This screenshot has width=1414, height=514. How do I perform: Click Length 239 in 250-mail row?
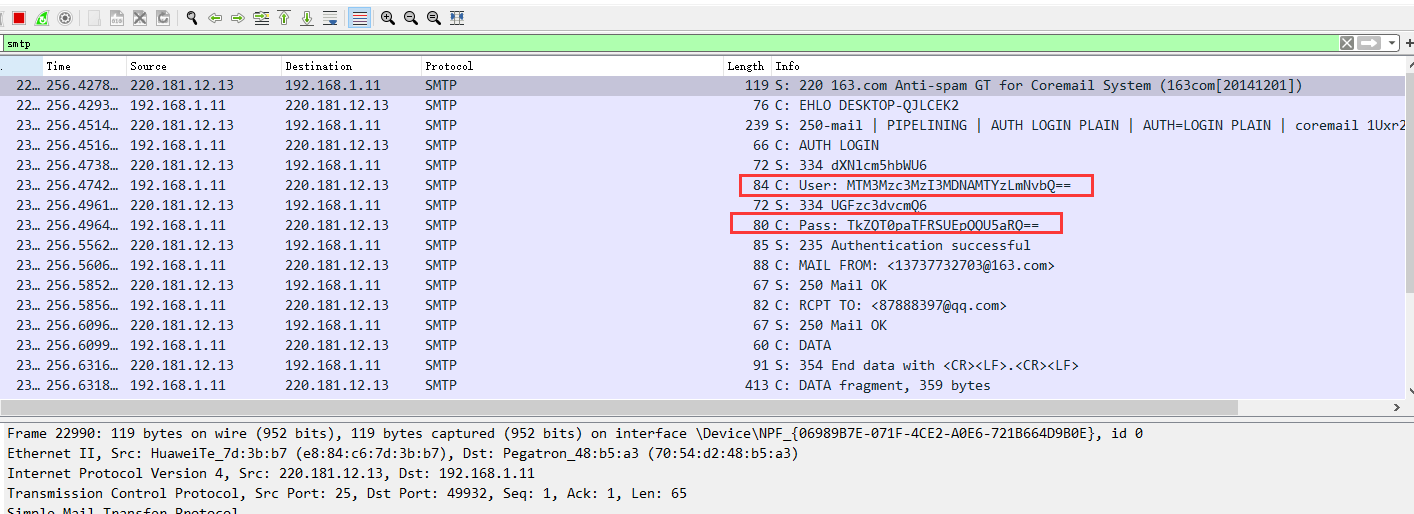click(x=757, y=125)
